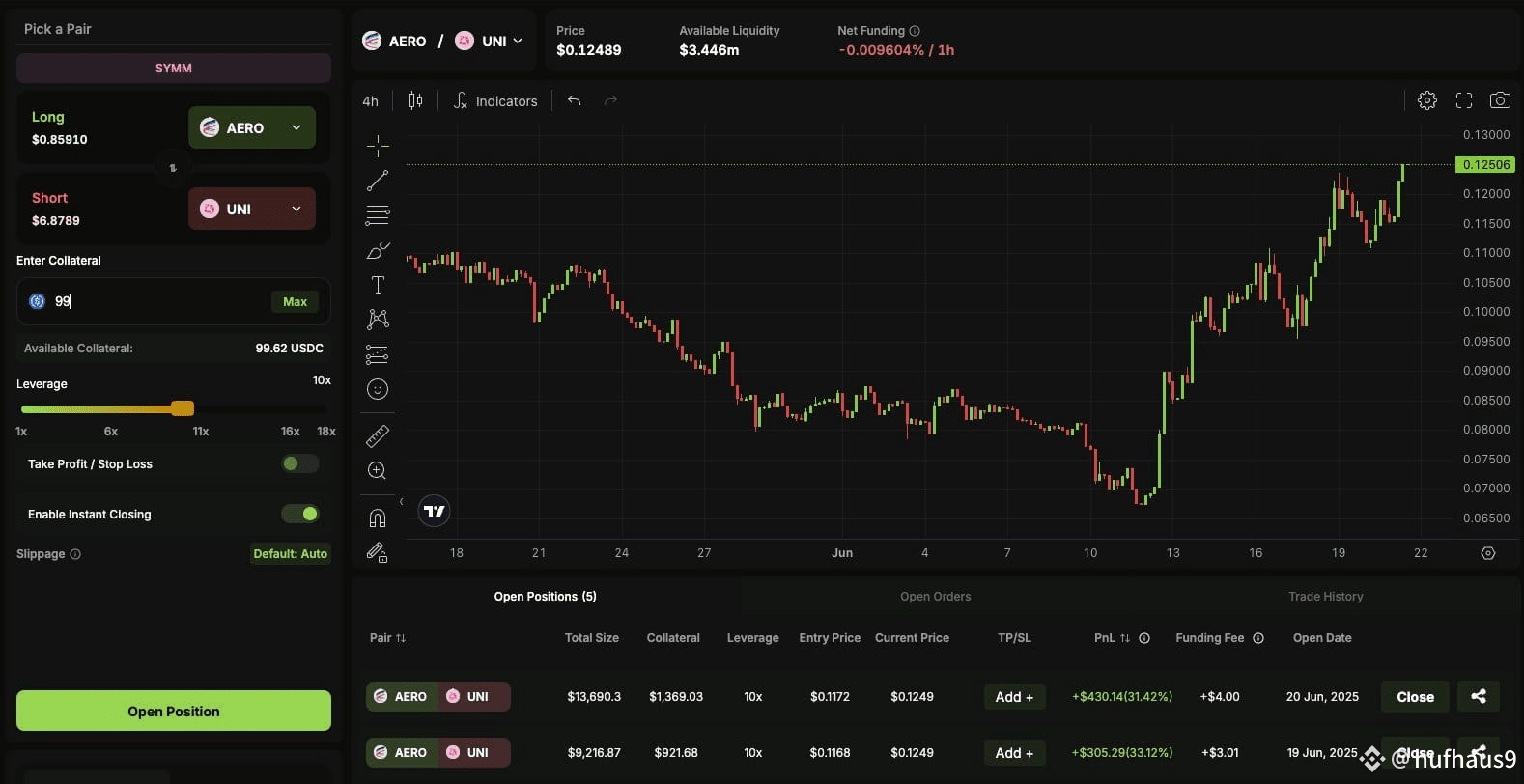Viewport: 1524px width, 784px height.
Task: Disable Enable Instant Closing switch
Action: tap(300, 514)
